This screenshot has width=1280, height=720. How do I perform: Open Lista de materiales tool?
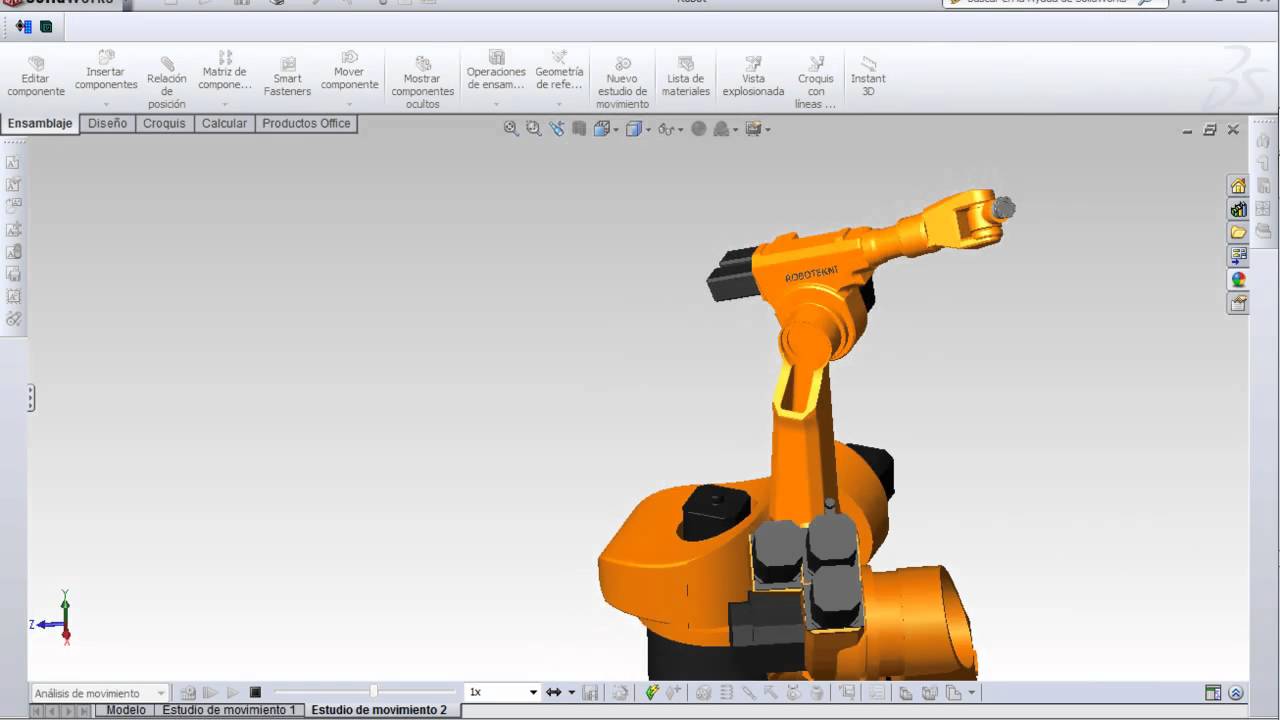[x=686, y=77]
